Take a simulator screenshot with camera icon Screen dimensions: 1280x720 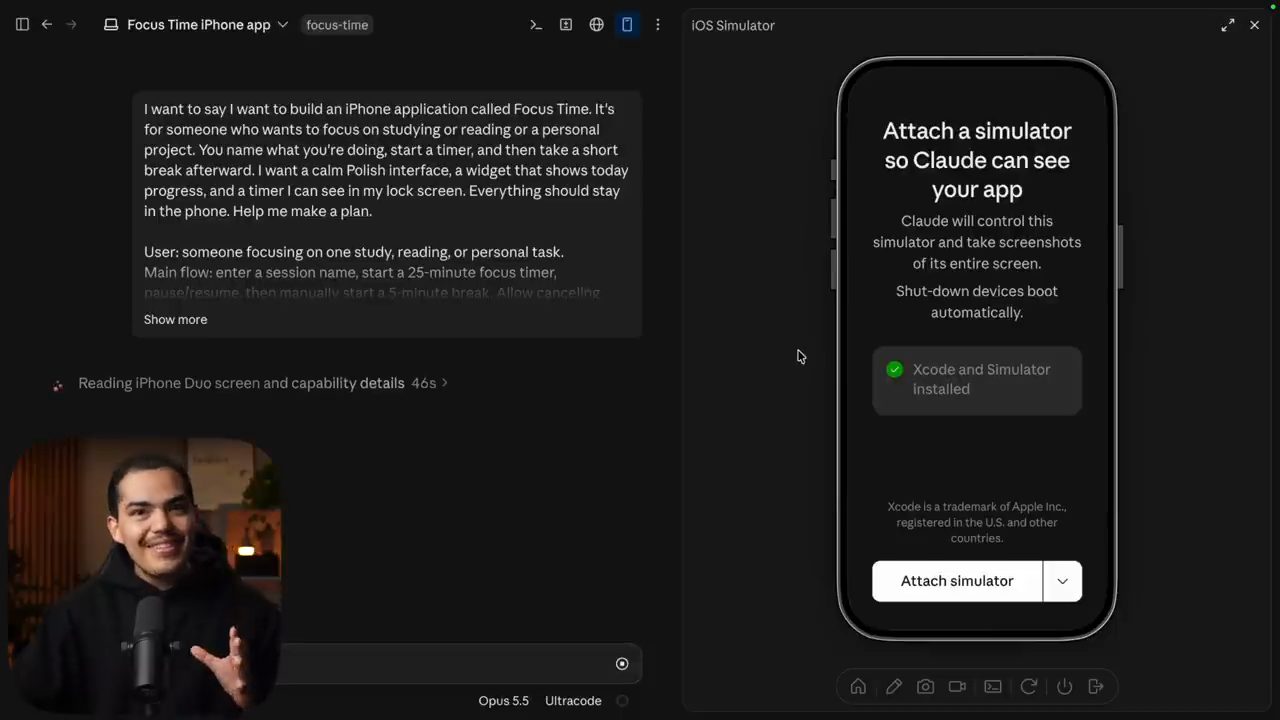coord(926,686)
